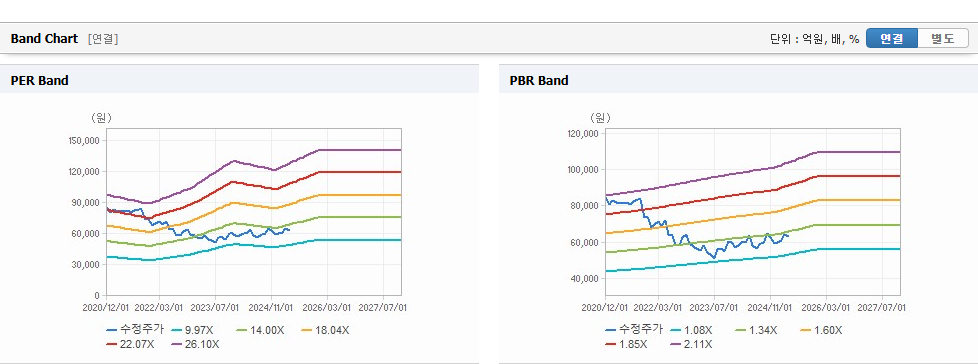This screenshot has height=364, width=978.
Task: Switch to the 별도 toggle button
Action: tap(942, 38)
